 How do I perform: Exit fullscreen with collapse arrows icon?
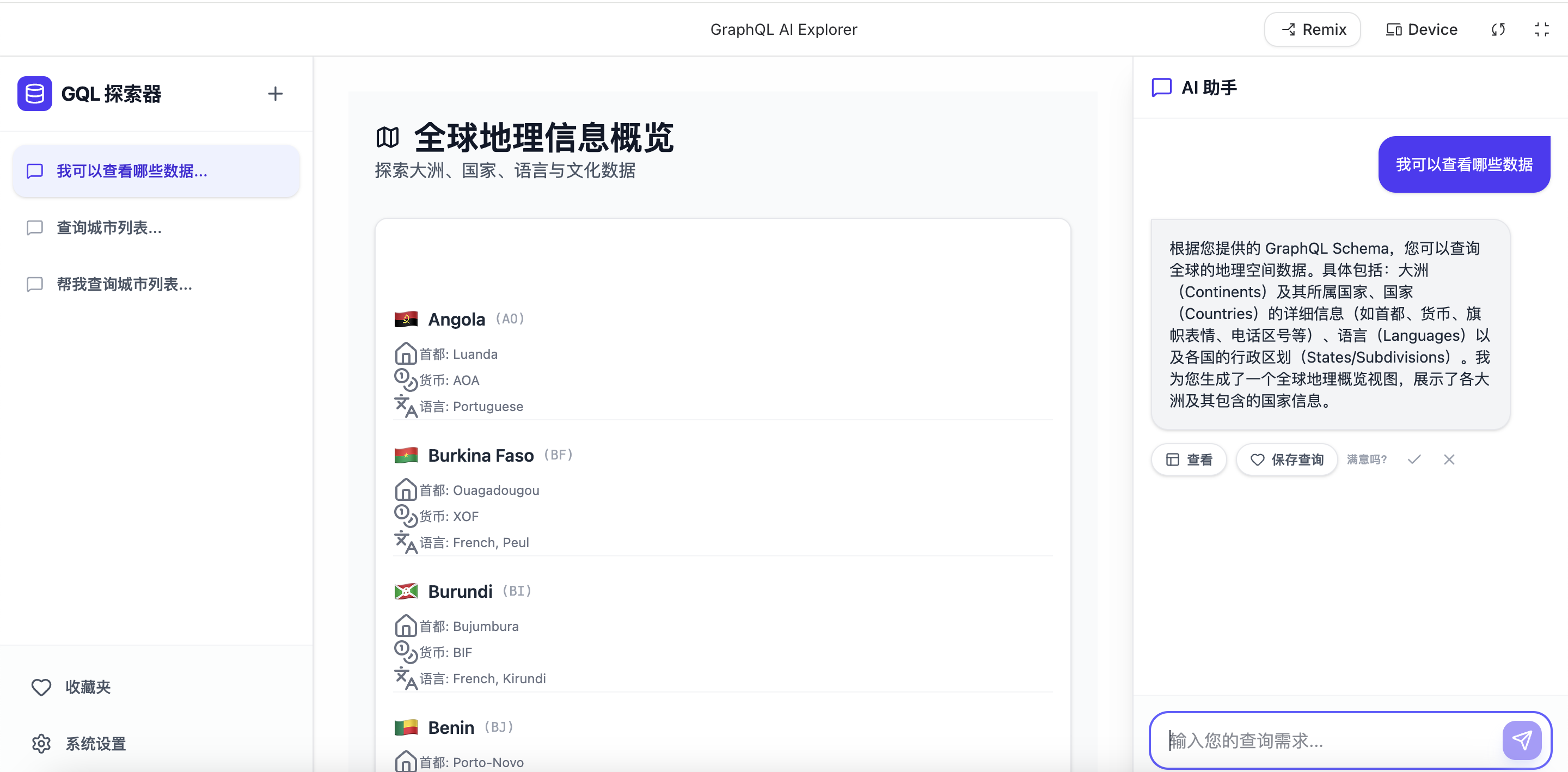[1541, 29]
